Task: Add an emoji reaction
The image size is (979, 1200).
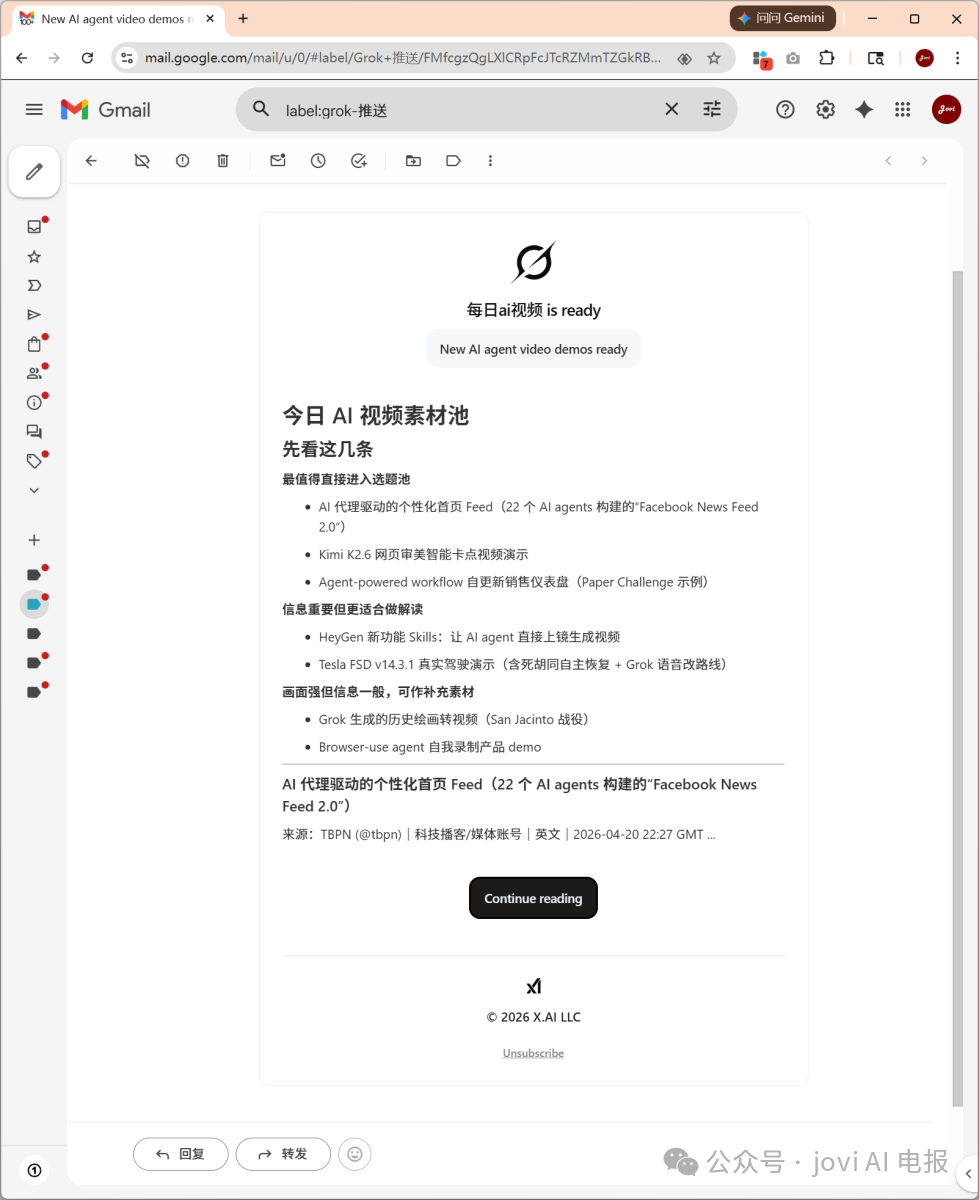Action: pyautogui.click(x=355, y=1154)
